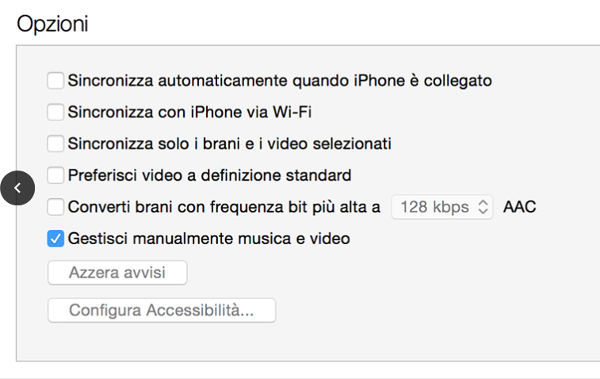
Task: Click the round back chevron button
Action: coord(18,188)
